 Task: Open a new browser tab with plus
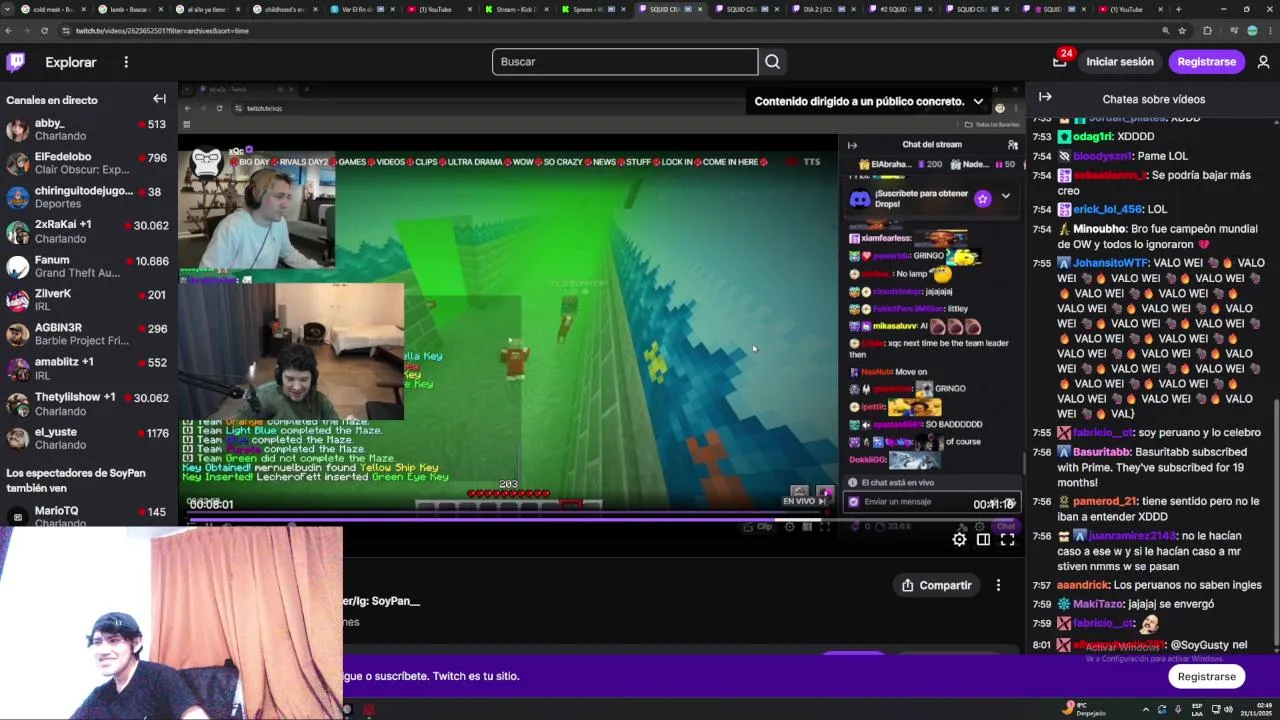[1178, 9]
